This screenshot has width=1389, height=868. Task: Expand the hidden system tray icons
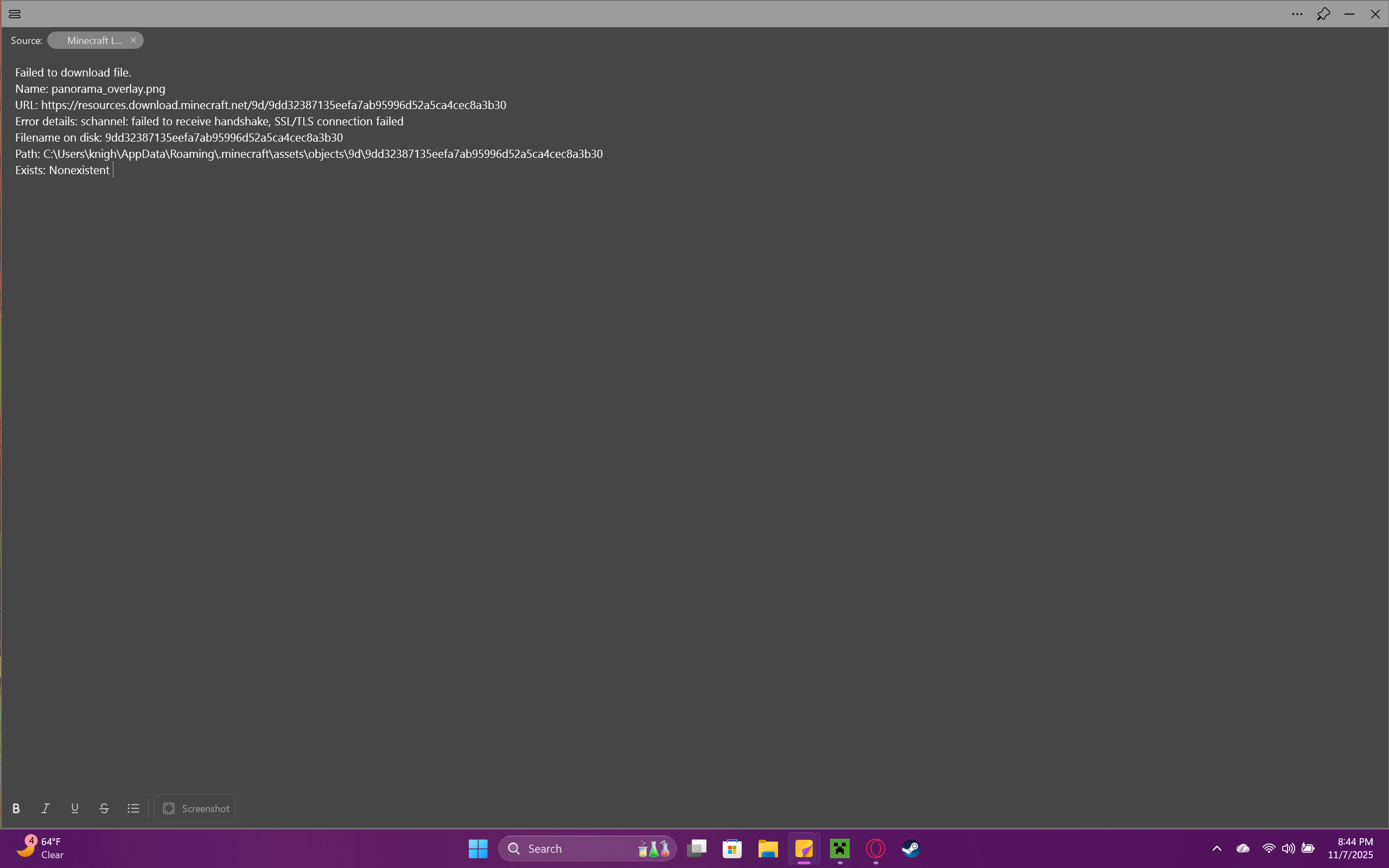(x=1217, y=848)
